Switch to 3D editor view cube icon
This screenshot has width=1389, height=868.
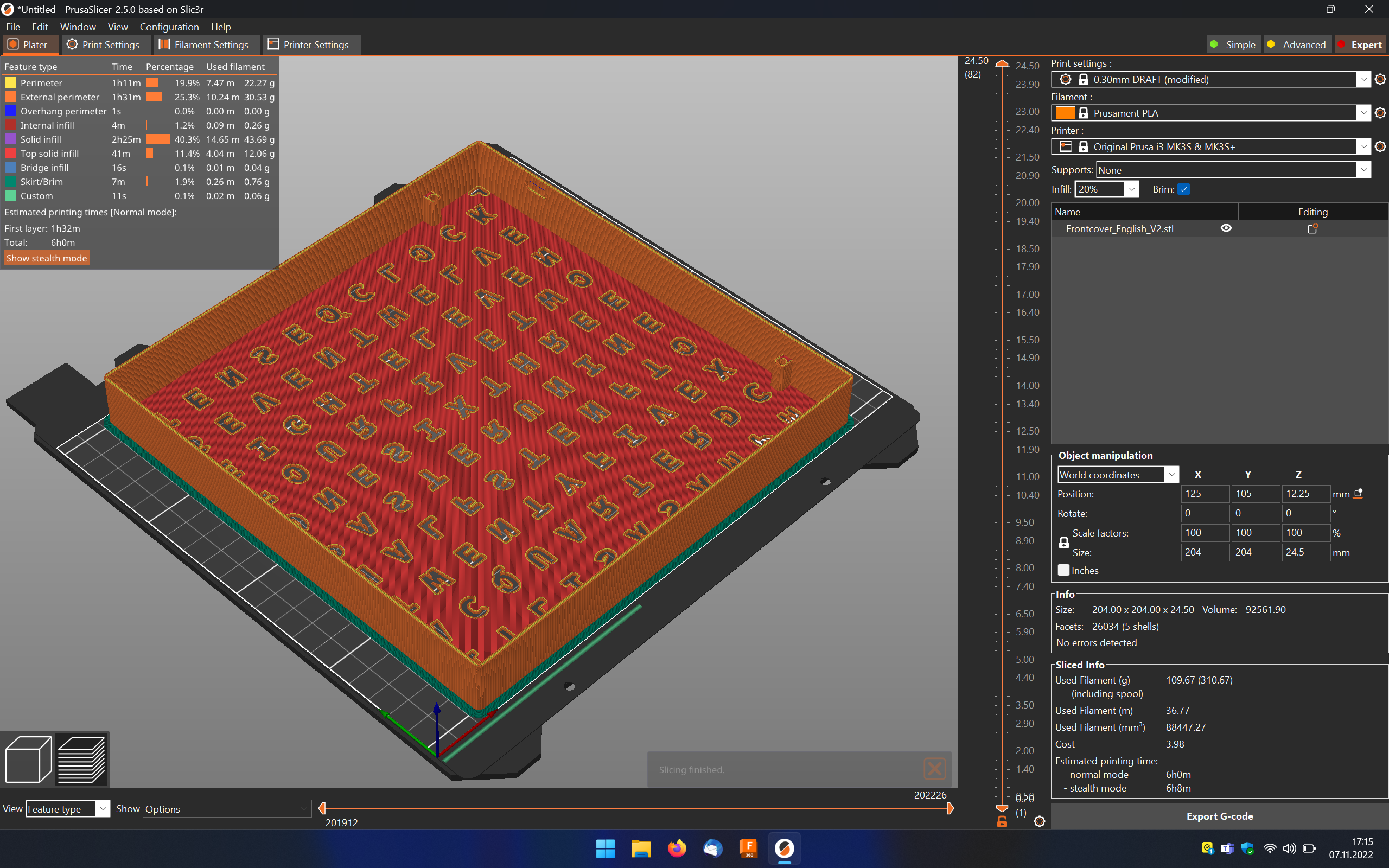[x=28, y=759]
